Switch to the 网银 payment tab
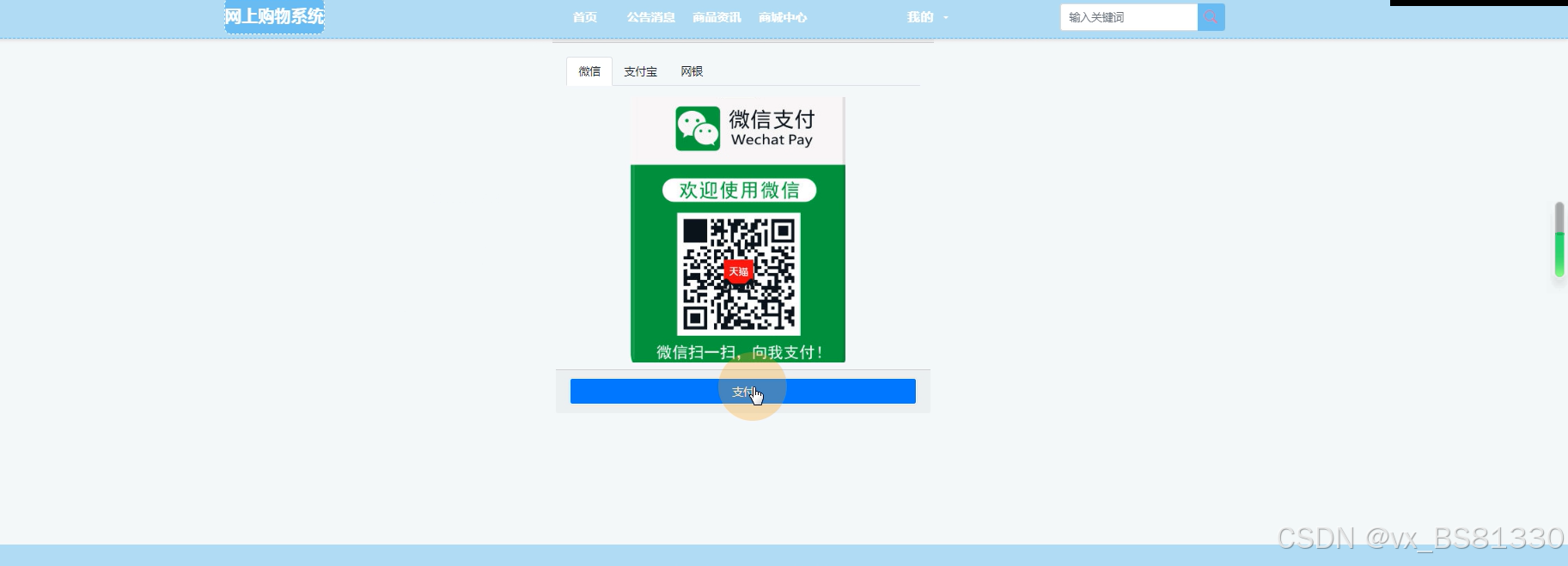Viewport: 1568px width, 566px height. tap(692, 71)
